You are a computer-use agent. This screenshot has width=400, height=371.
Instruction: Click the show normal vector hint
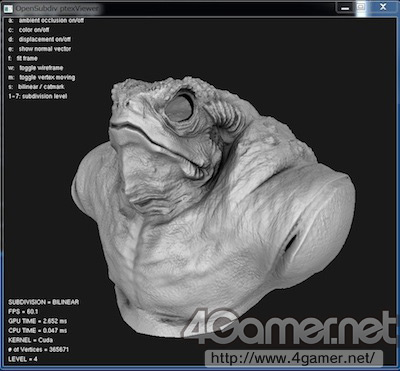tap(40, 49)
